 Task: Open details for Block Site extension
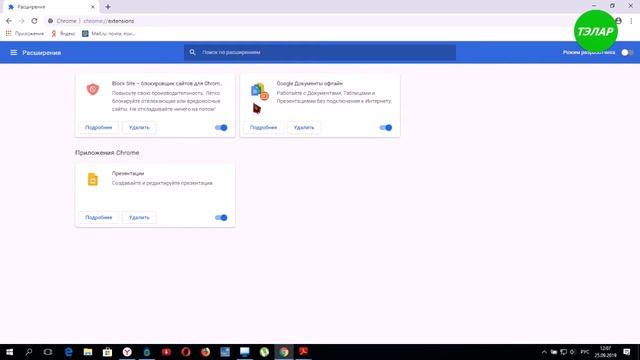tap(98, 128)
